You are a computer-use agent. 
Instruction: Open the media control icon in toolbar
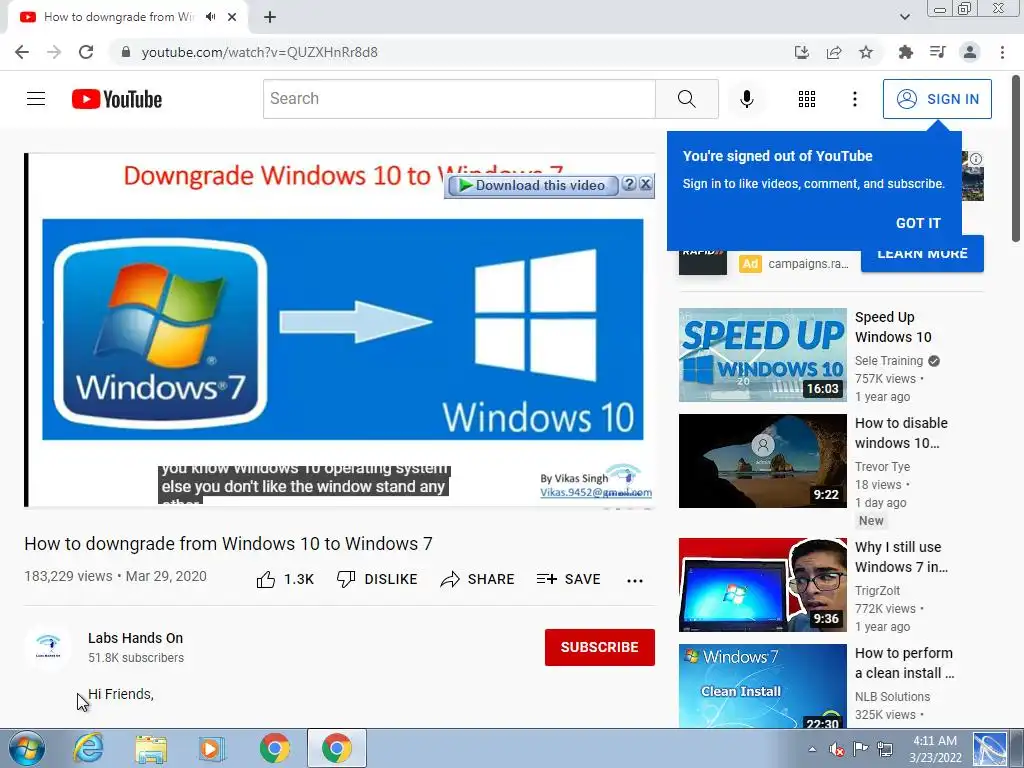point(938,52)
